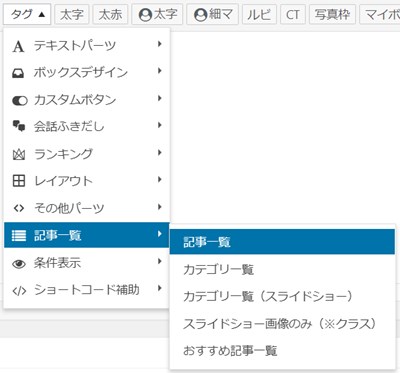This screenshot has width=400, height=373.
Task: Click the ボックスデザイン inbox icon
Action: click(18, 73)
